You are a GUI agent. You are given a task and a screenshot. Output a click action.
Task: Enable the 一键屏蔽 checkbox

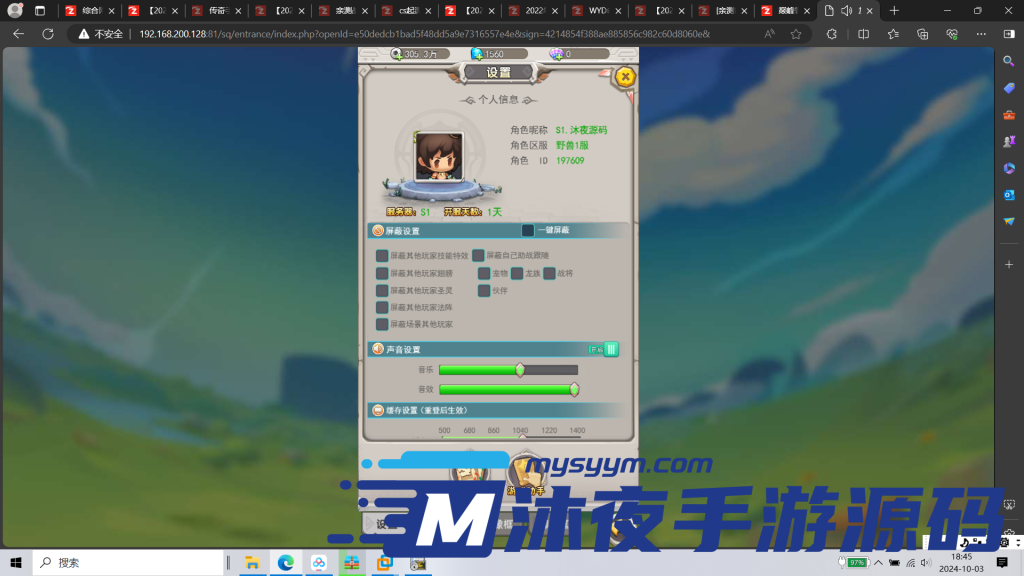[x=529, y=230]
